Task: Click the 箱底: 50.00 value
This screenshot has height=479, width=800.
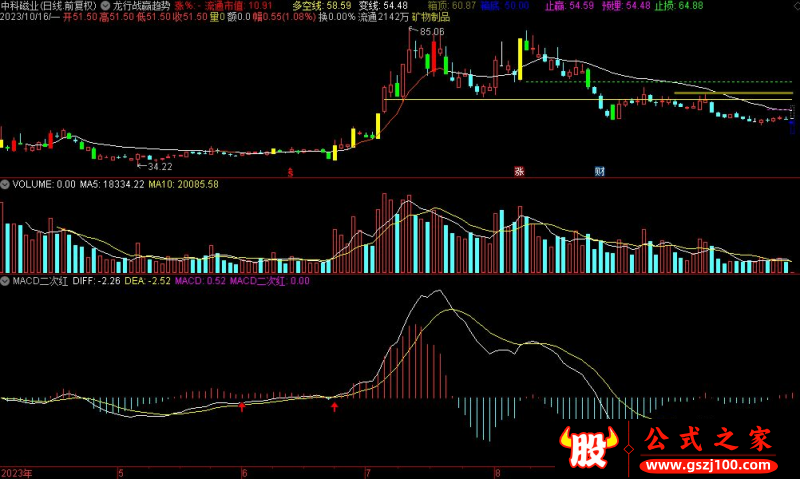Action: click(x=505, y=6)
